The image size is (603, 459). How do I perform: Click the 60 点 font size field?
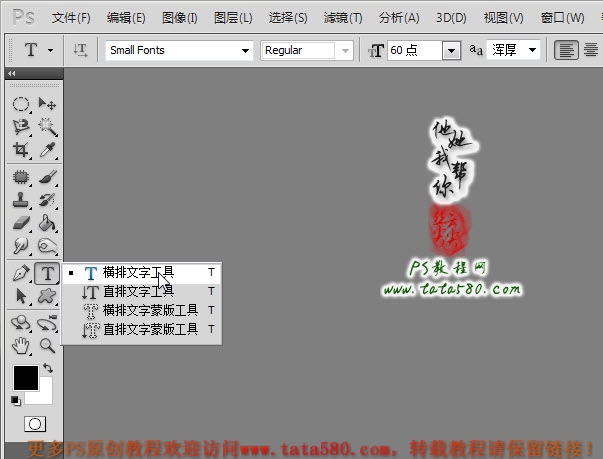415,50
